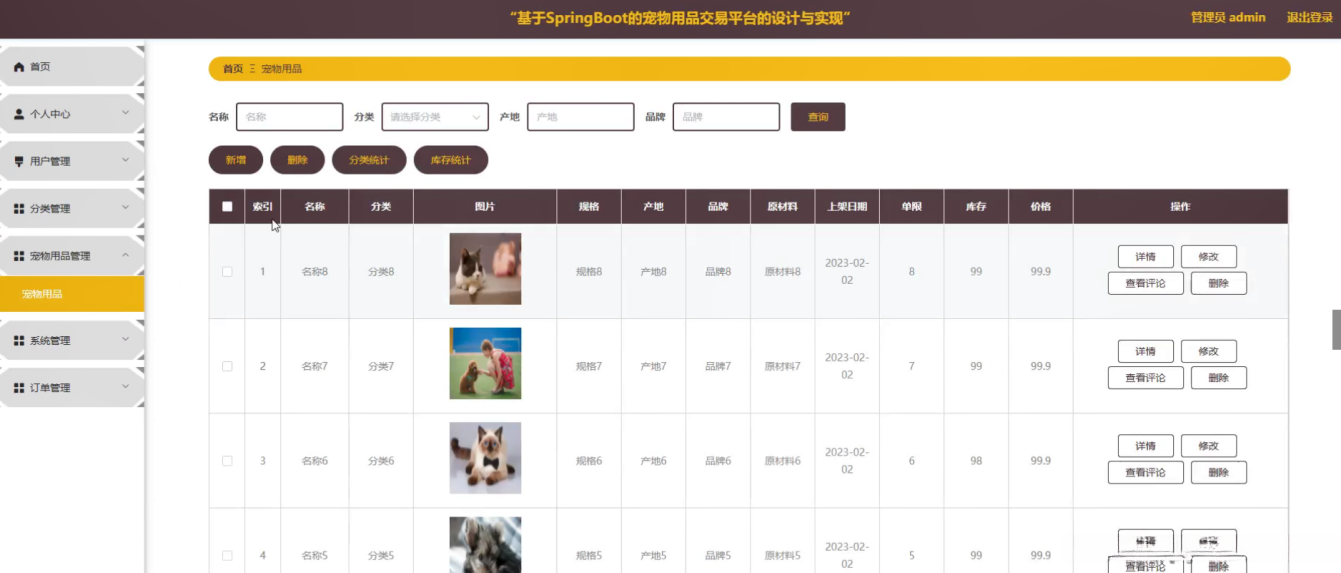The height and width of the screenshot is (573, 1341).
Task: Click the 删除 bulk delete button above table
Action: 297,160
